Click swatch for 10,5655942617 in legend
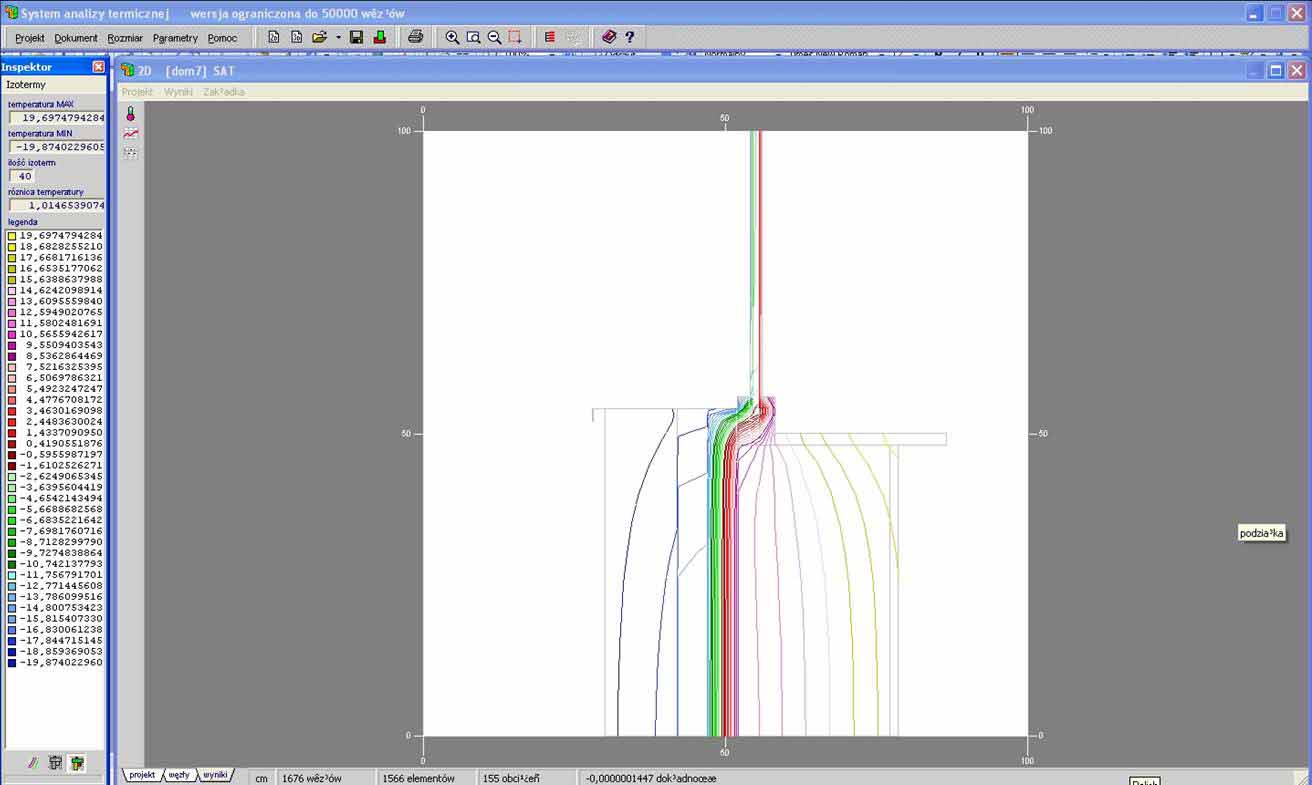This screenshot has height=785, width=1312. click(x=12, y=334)
